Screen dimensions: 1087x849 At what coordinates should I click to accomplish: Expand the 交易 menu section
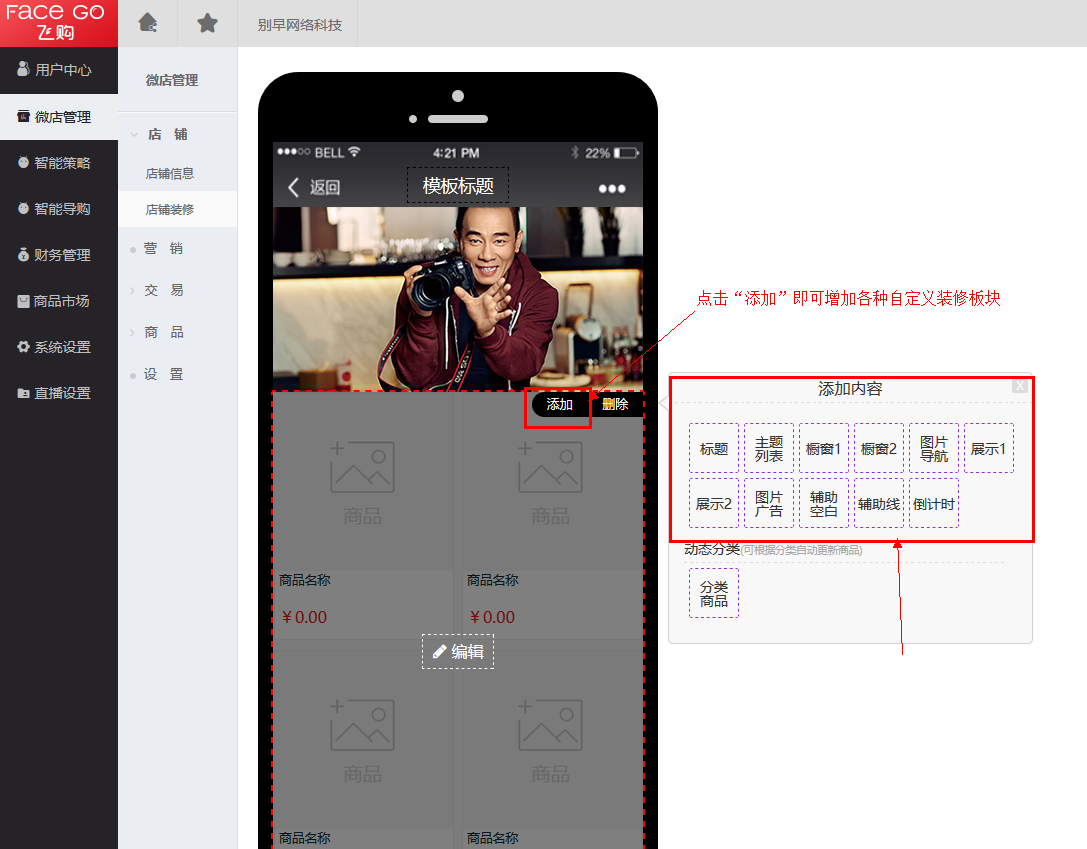coord(163,290)
